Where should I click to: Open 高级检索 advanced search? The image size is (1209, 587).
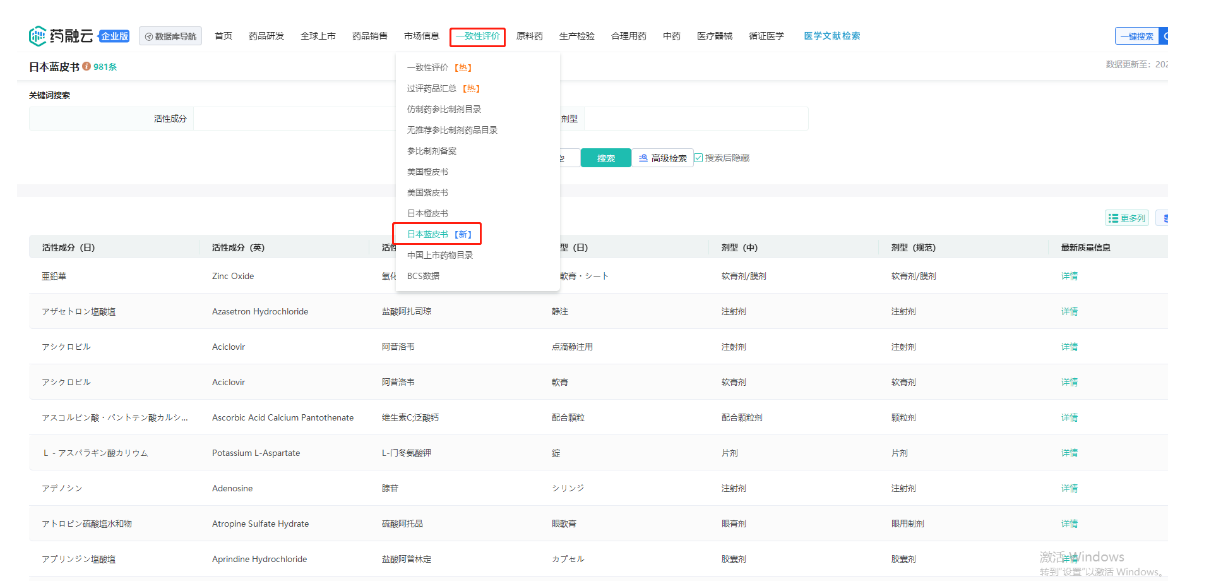click(662, 158)
